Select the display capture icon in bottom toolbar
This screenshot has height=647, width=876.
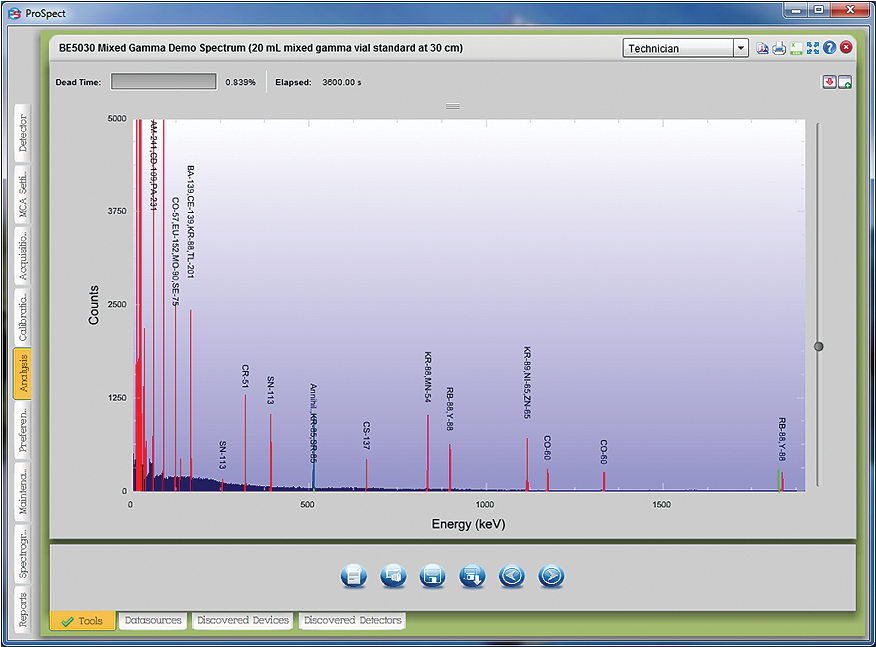pyautogui.click(x=392, y=576)
